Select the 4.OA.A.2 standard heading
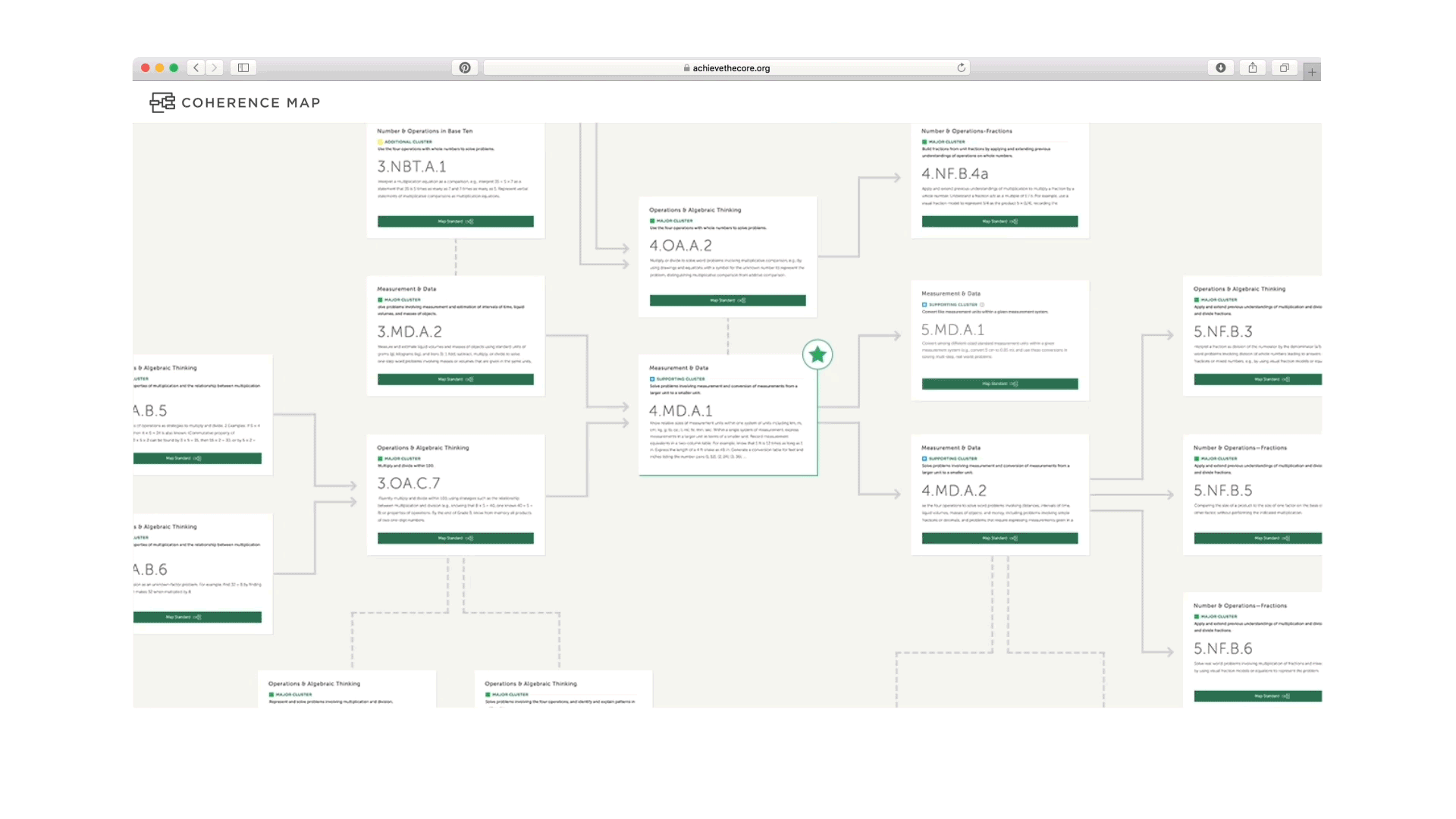This screenshot has width=1456, height=819. (x=681, y=246)
